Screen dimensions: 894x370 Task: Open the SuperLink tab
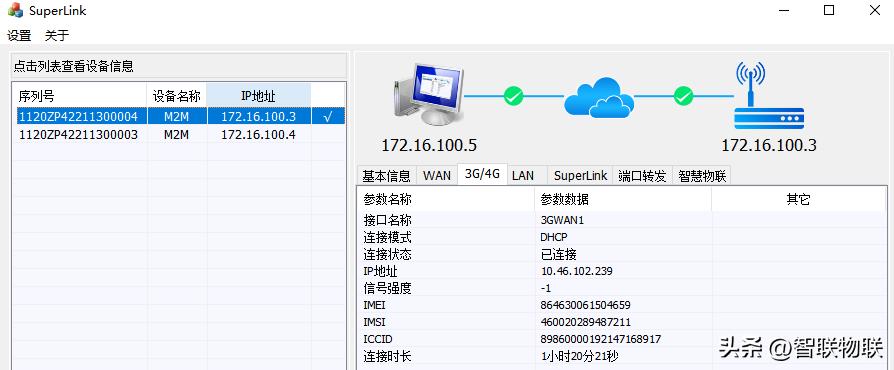(580, 176)
